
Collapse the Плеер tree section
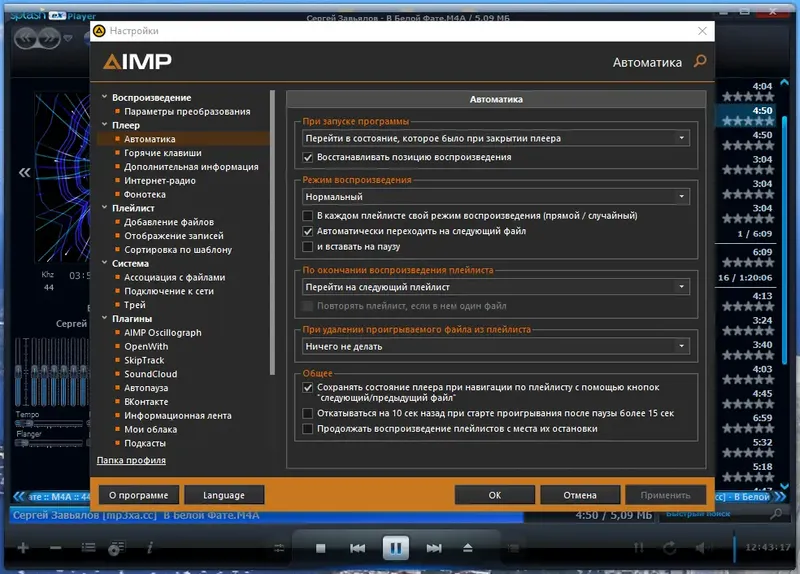[x=105, y=124]
